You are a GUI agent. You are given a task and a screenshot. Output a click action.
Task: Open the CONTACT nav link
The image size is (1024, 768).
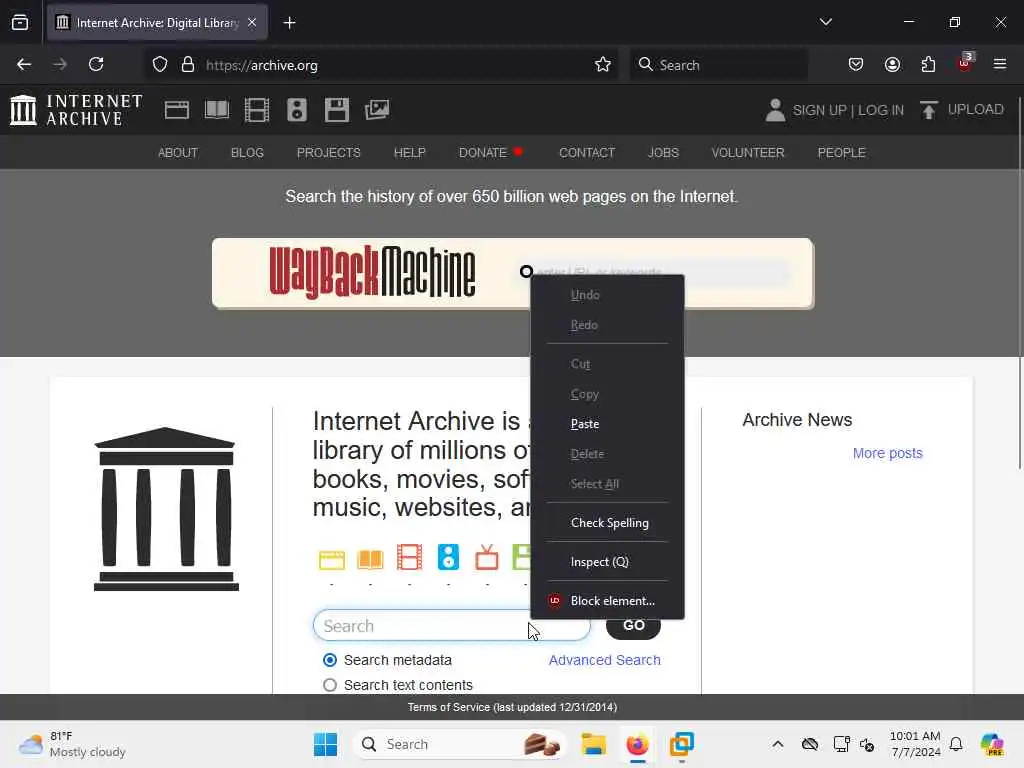click(586, 153)
